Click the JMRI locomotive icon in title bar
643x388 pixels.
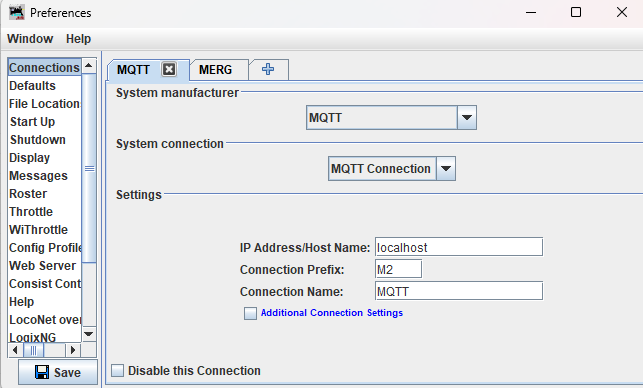pyautogui.click(x=16, y=12)
